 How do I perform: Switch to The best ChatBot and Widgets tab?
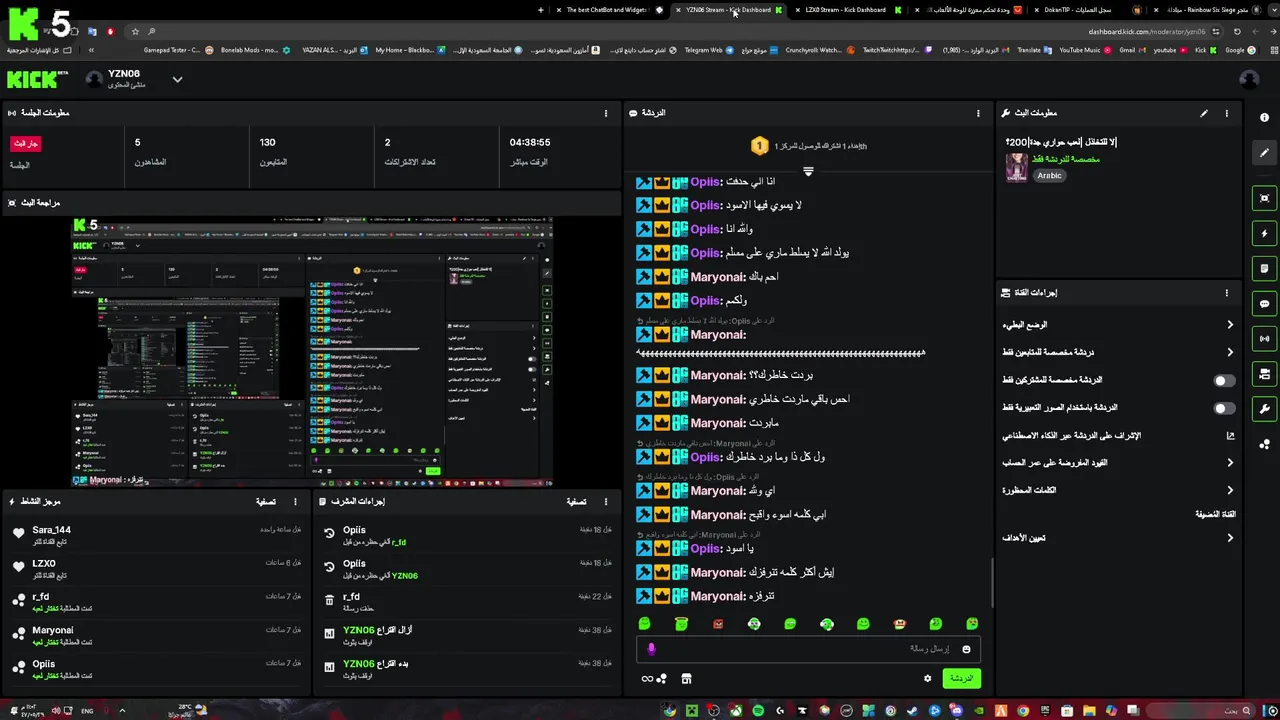point(606,10)
